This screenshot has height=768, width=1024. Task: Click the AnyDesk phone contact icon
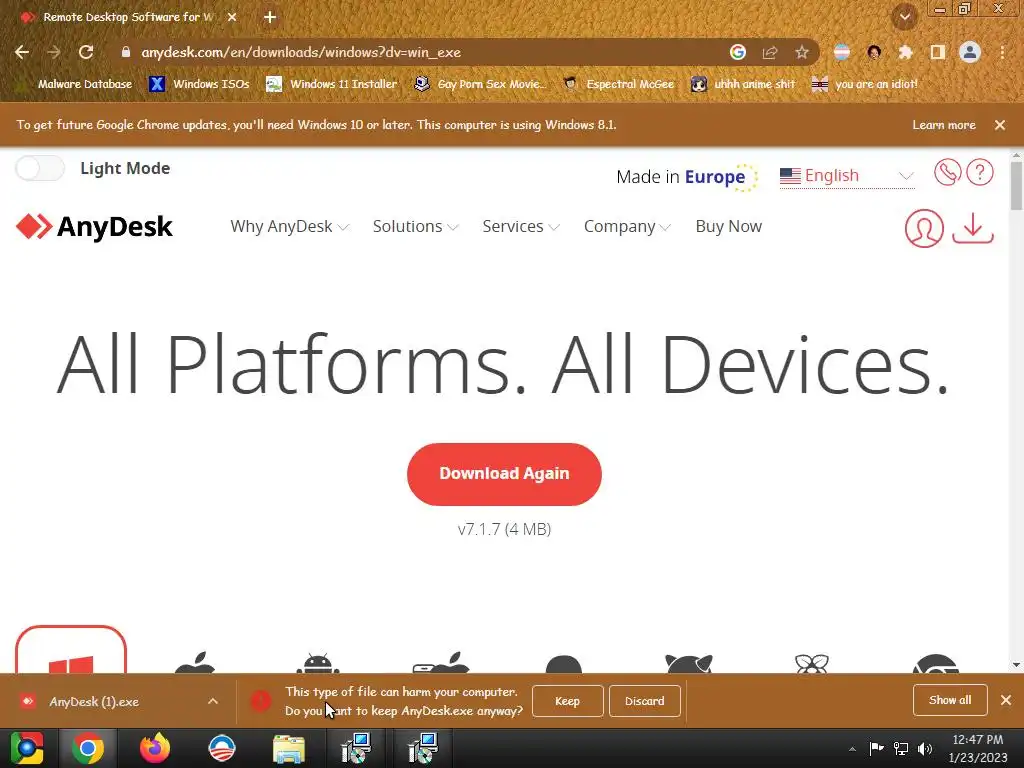[947, 172]
